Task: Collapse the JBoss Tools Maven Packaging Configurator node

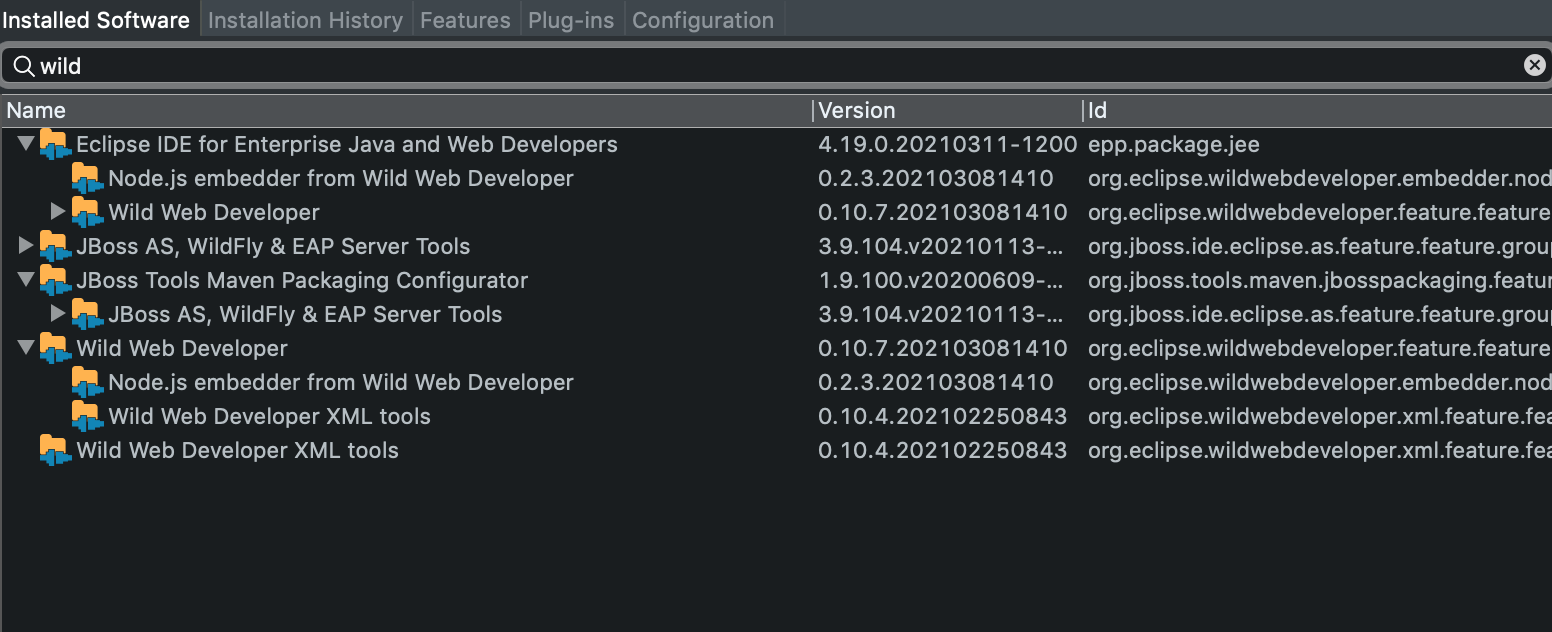Action: tap(26, 280)
